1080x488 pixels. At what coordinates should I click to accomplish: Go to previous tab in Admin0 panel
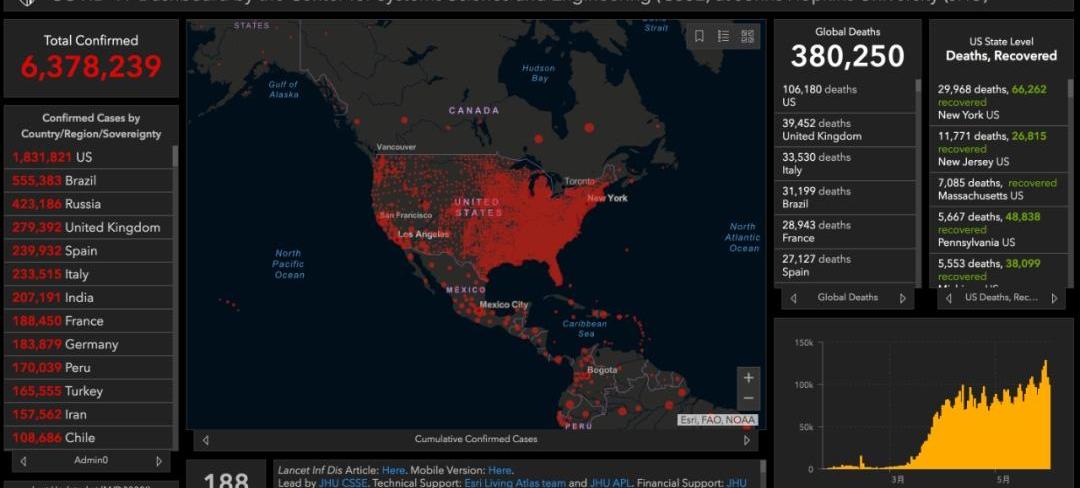pyautogui.click(x=23, y=460)
